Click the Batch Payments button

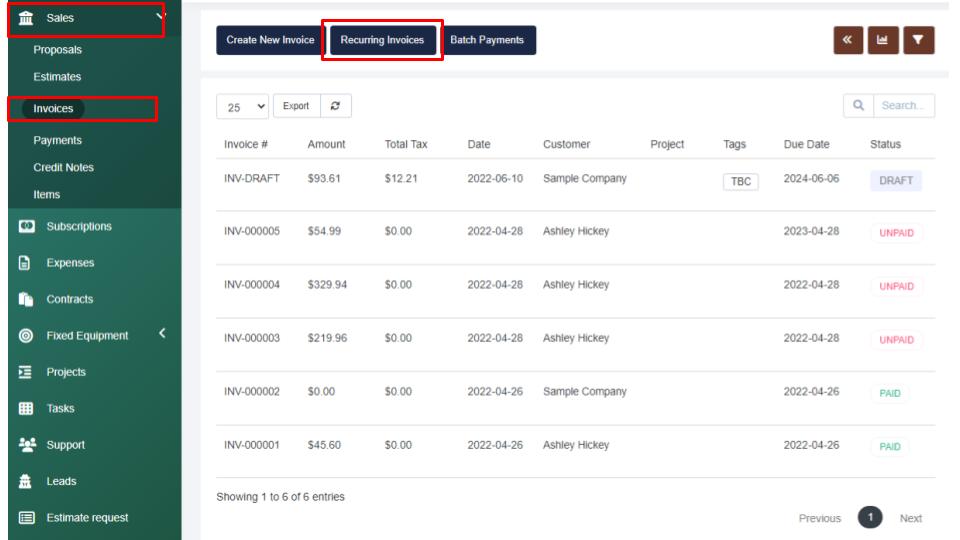pos(487,40)
